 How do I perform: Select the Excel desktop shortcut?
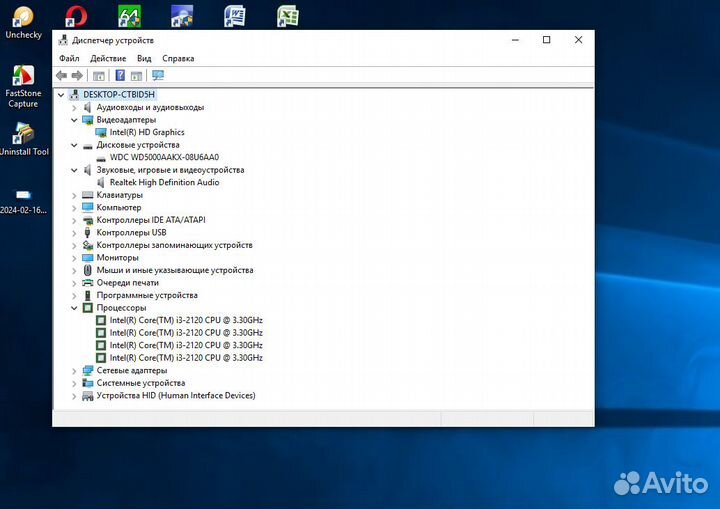(288, 16)
